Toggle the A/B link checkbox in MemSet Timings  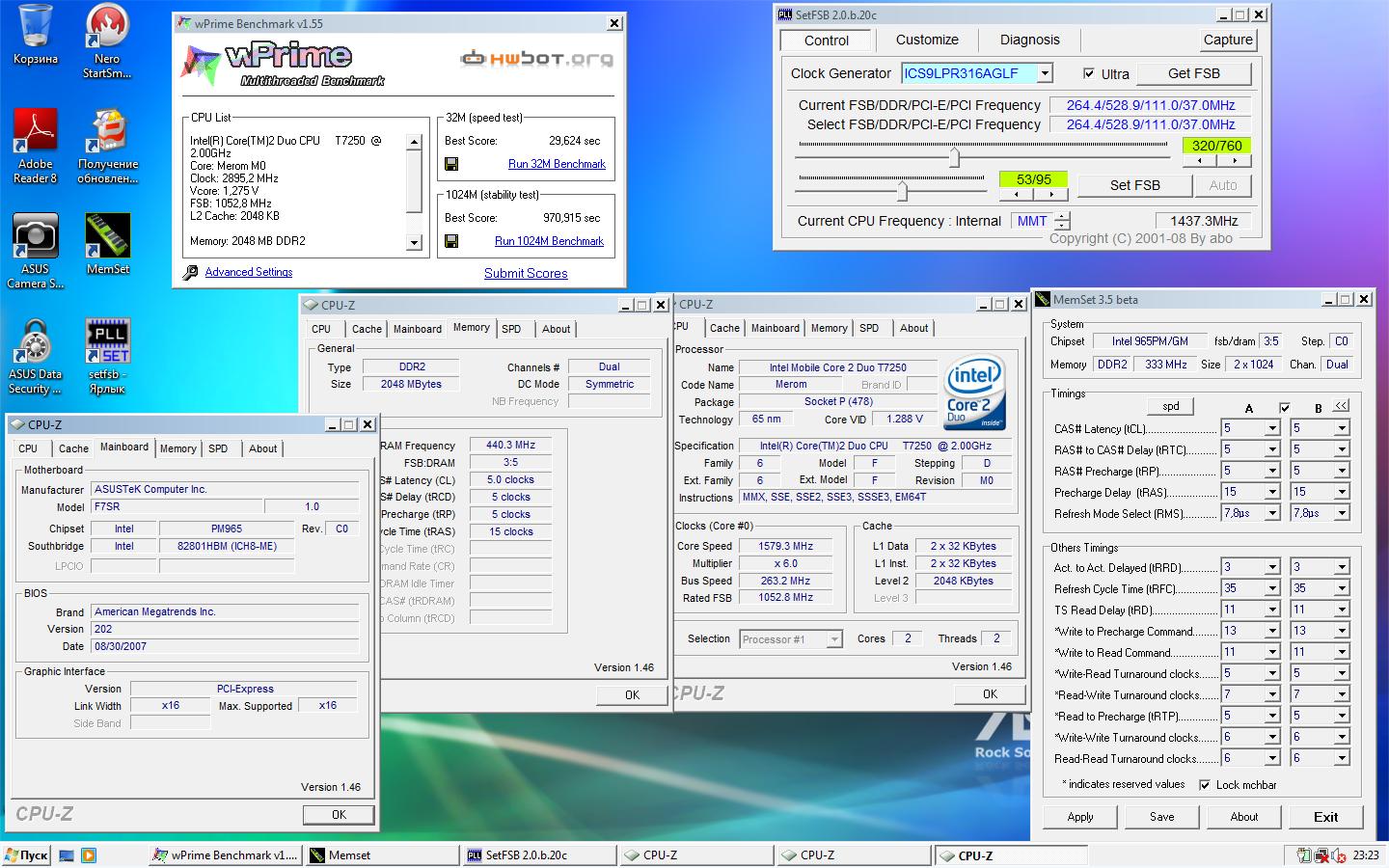point(1284,408)
